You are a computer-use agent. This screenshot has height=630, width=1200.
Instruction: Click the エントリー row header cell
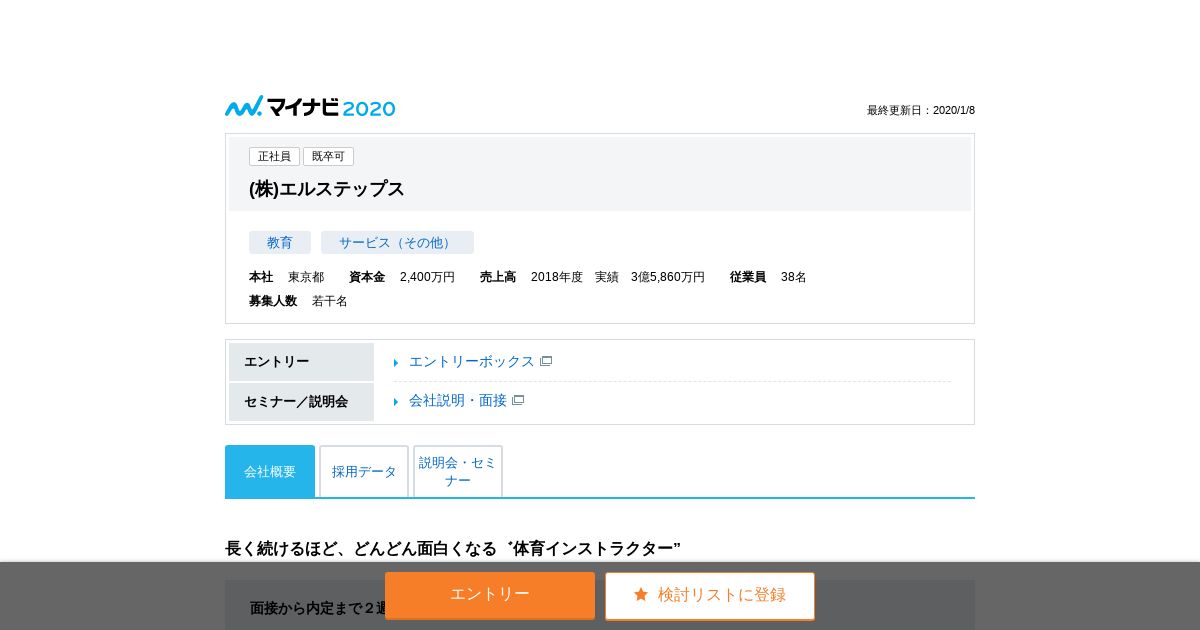point(301,362)
